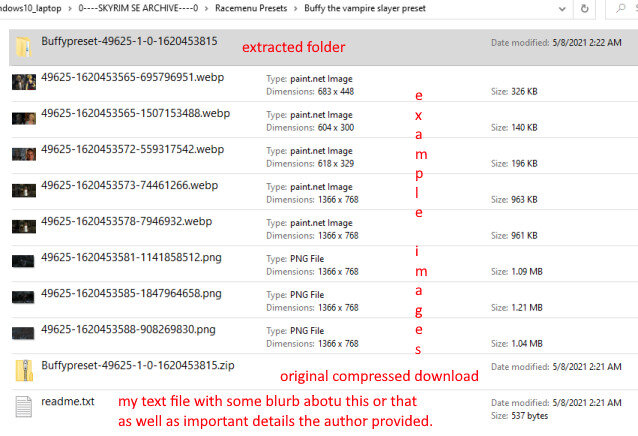Select file name 49625-1620453572-559317542.webp
Viewport: 638px width, 436px height.
133,149
